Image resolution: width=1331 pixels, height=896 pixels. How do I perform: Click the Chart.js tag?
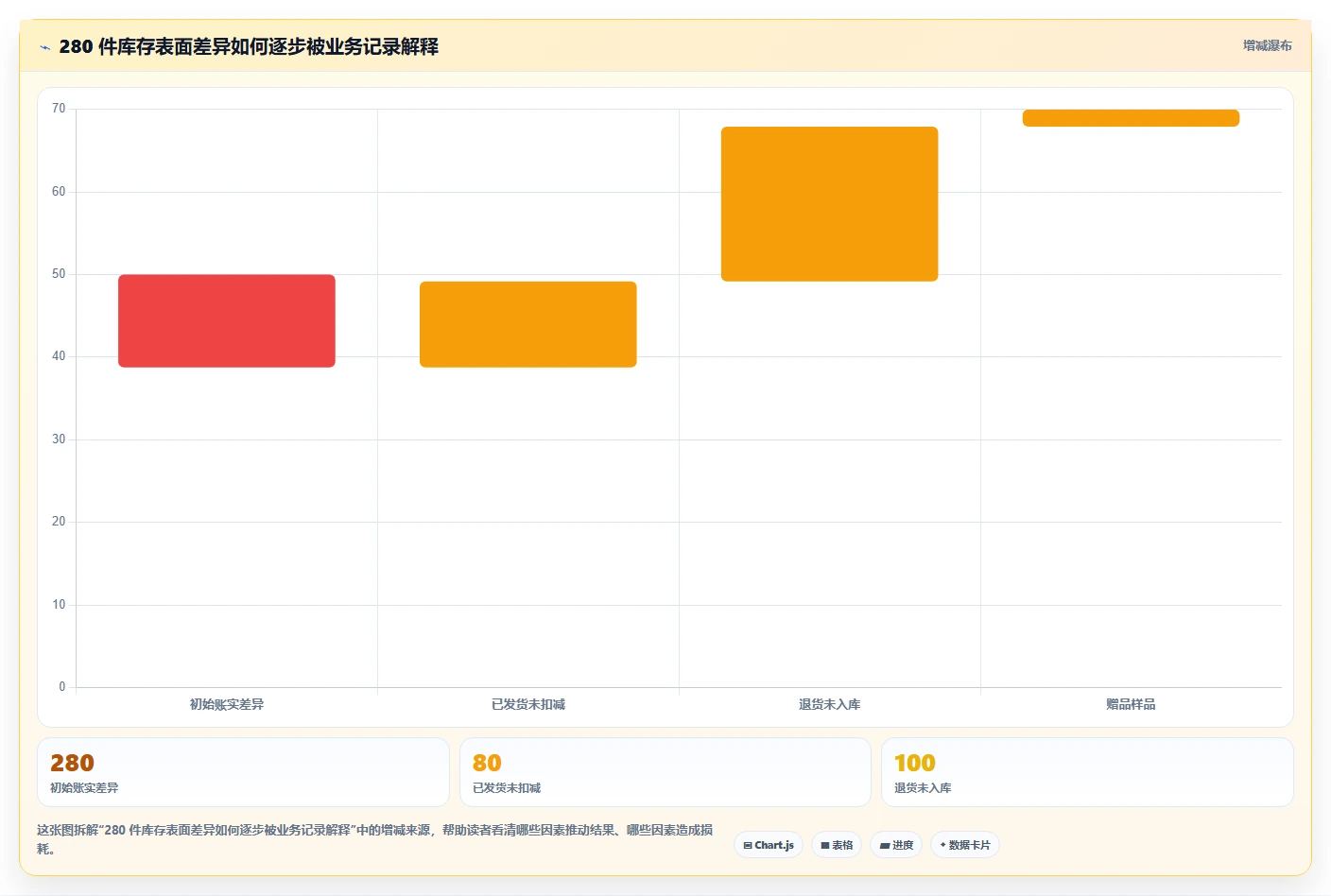[769, 845]
